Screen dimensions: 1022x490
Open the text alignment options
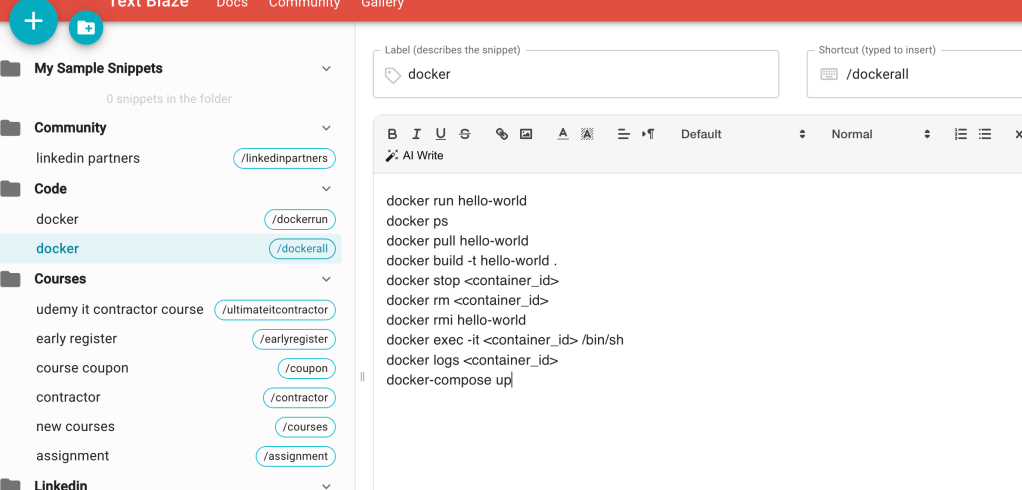pos(624,134)
